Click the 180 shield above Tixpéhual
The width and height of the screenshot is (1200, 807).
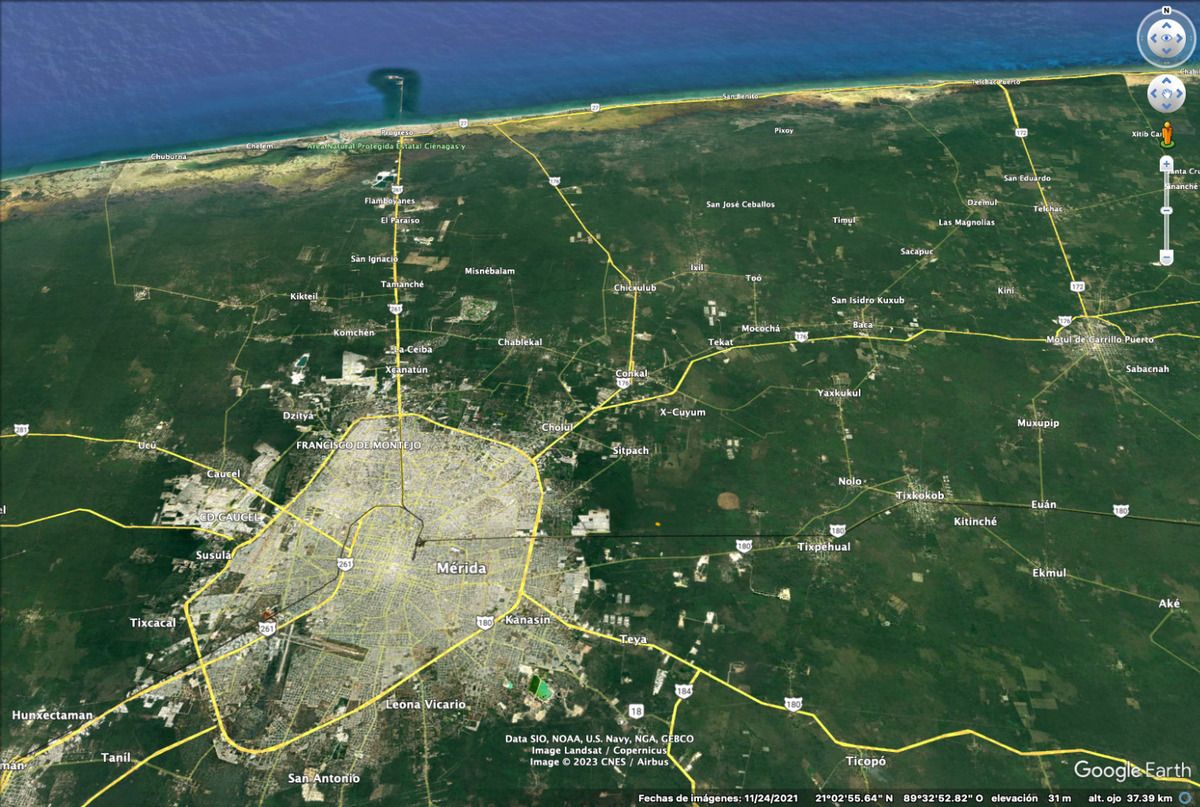tap(837, 530)
